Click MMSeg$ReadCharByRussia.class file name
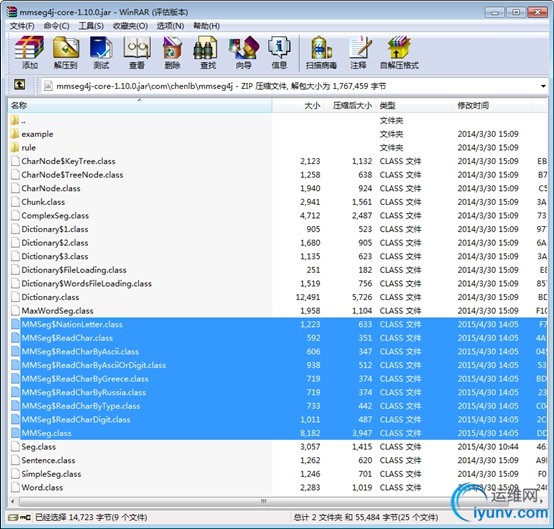This screenshot has height=529, width=554. [83, 392]
